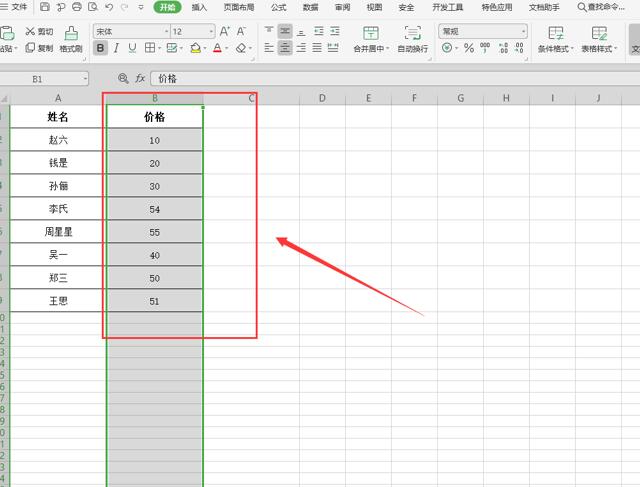This screenshot has height=487, width=640.
Task: Expand the font color dropdown arrow
Action: [x=227, y=48]
